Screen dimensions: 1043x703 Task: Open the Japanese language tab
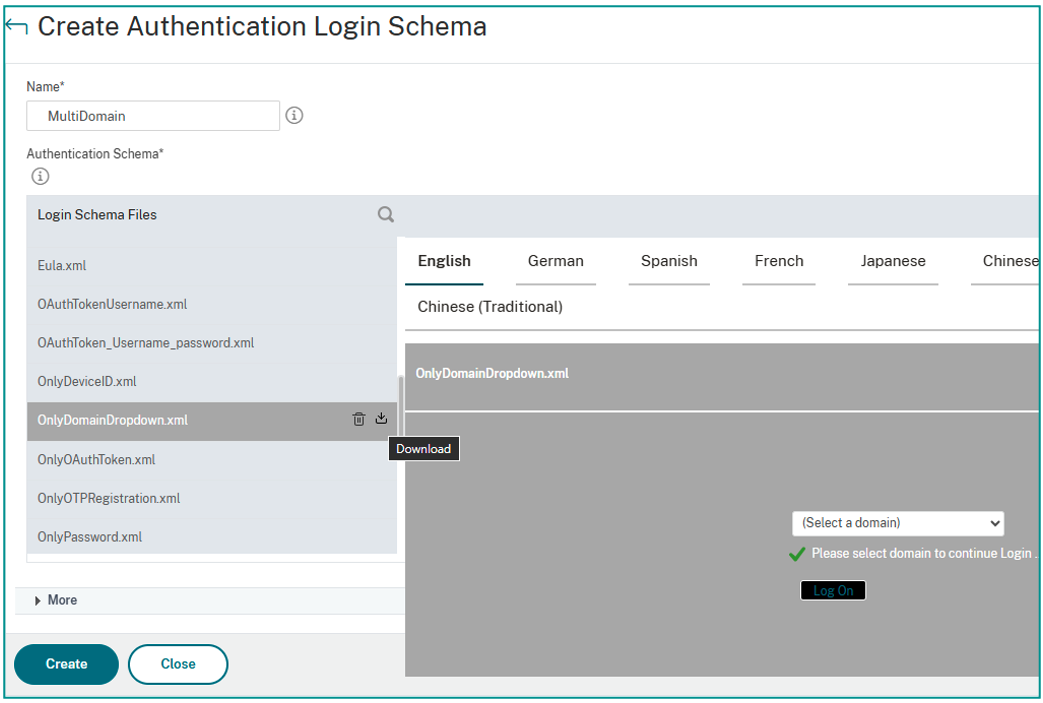click(x=891, y=261)
